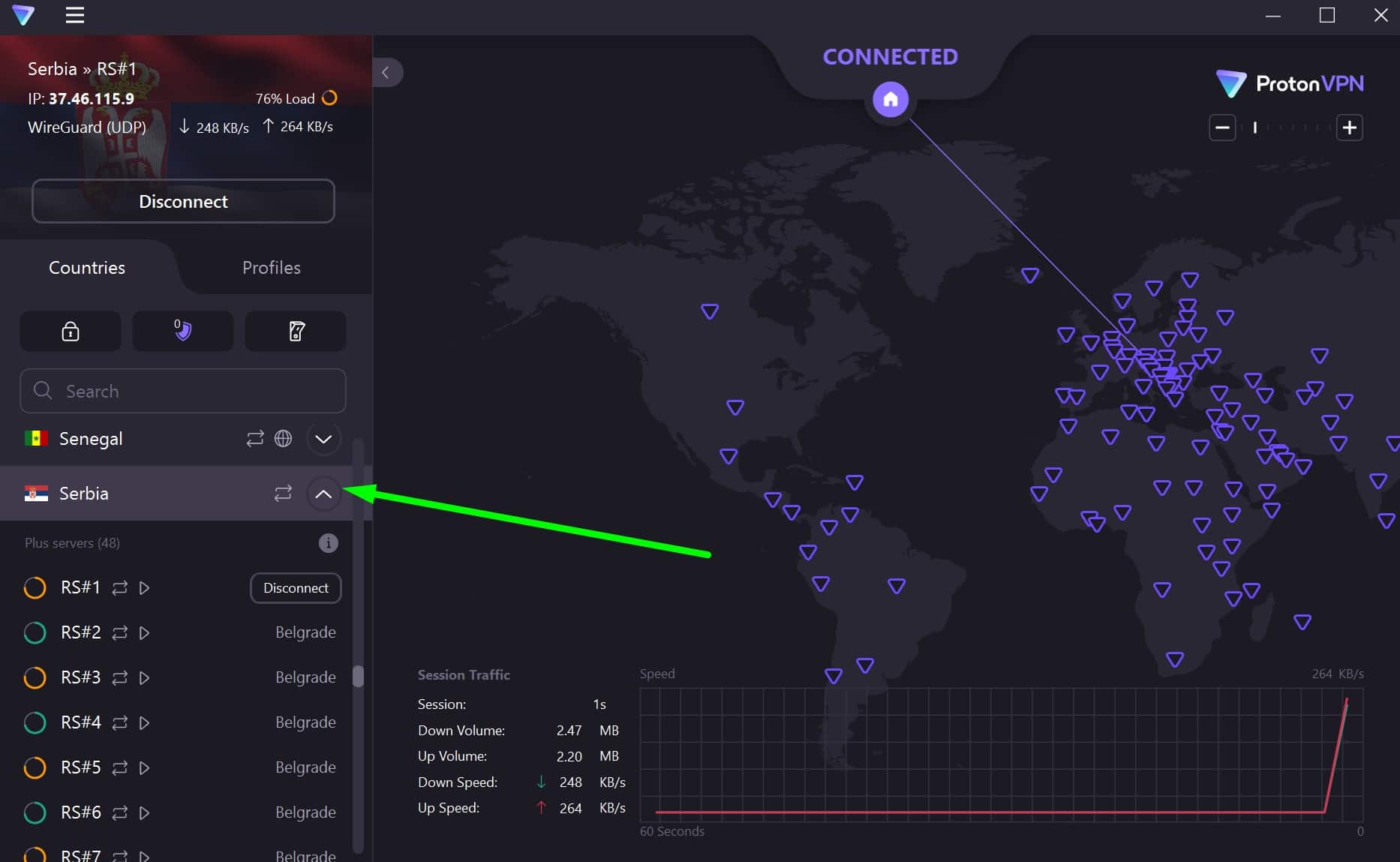Click the search magnifier icon
The image size is (1400, 862).
pos(43,391)
